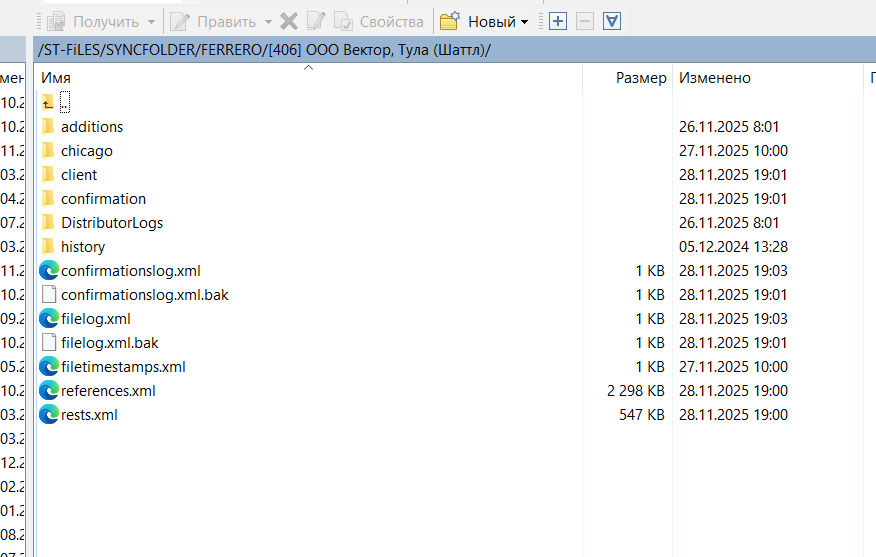Click the minus unselect-files icon

coord(584,22)
